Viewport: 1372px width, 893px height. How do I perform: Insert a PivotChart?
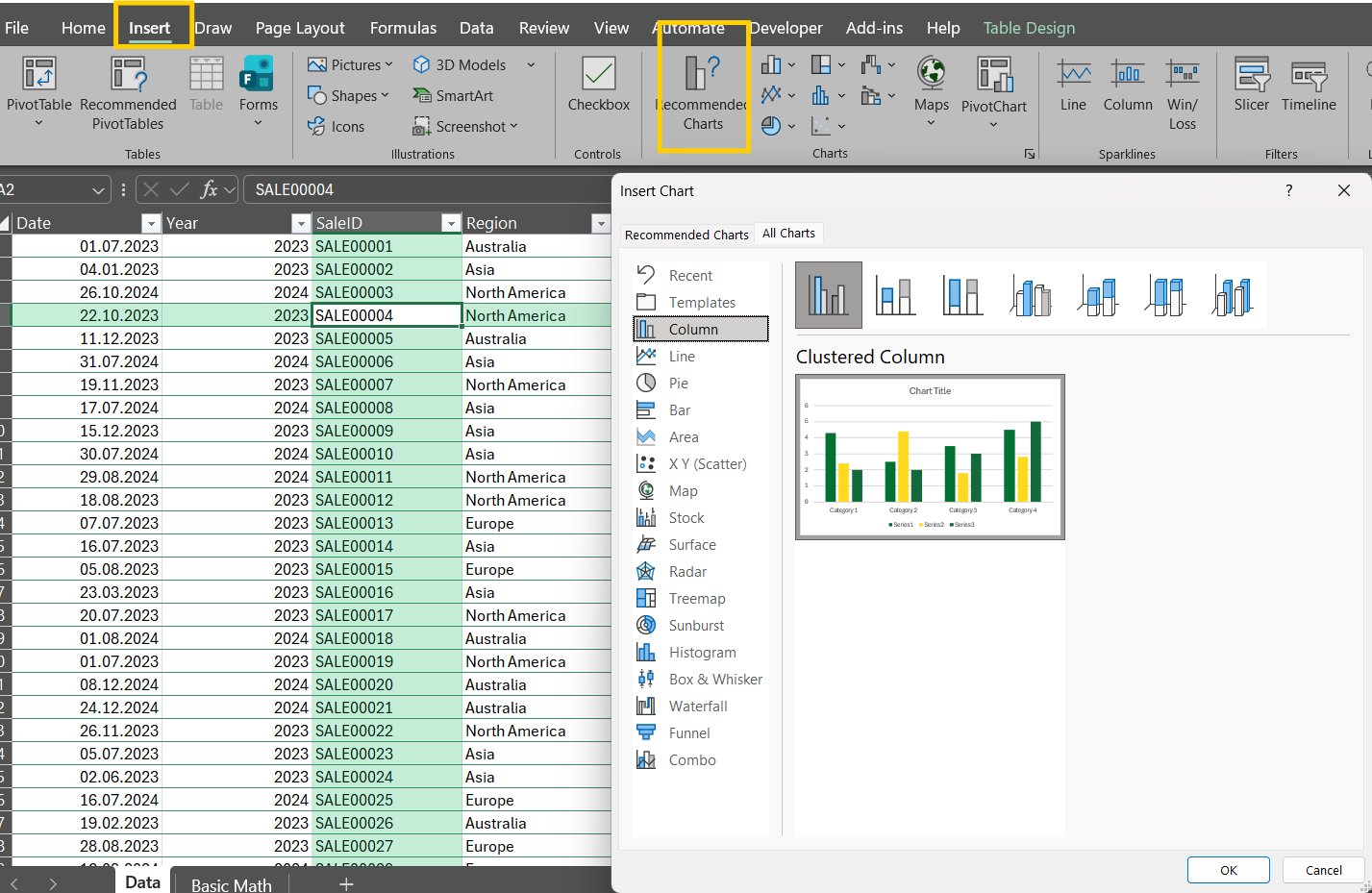[x=993, y=91]
